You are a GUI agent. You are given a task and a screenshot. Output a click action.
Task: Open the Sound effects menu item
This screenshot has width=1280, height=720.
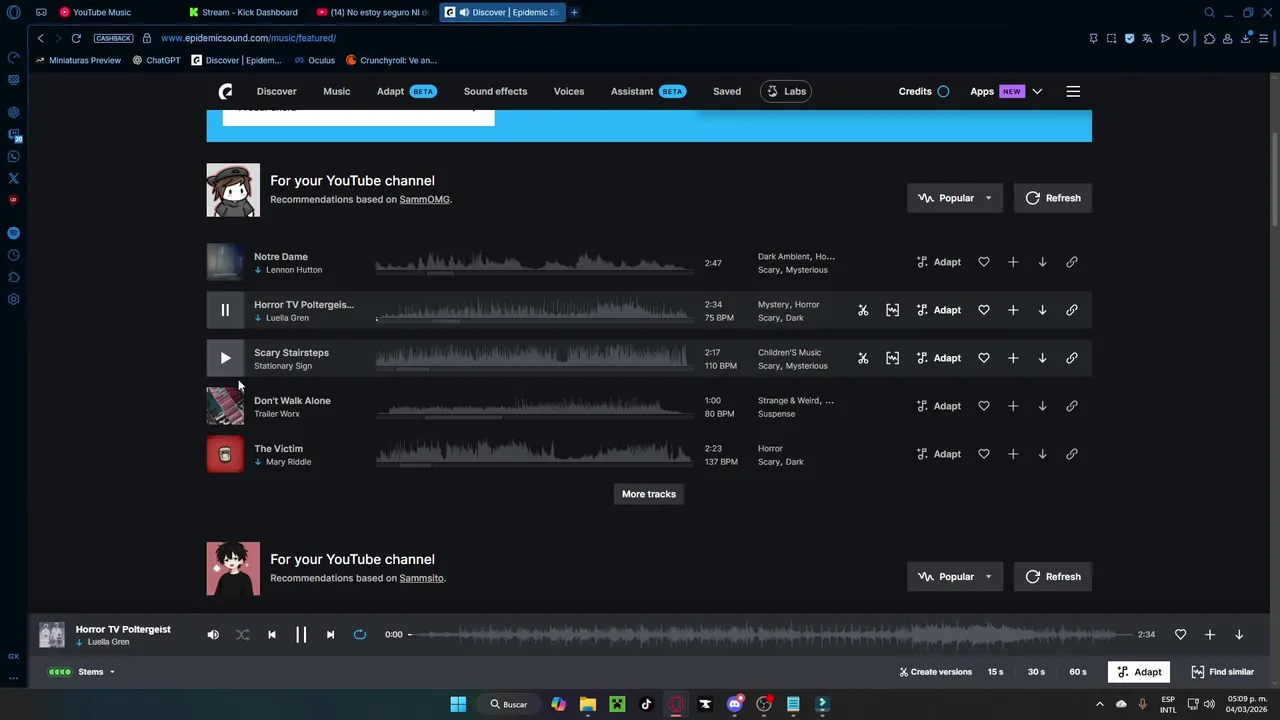(x=495, y=91)
